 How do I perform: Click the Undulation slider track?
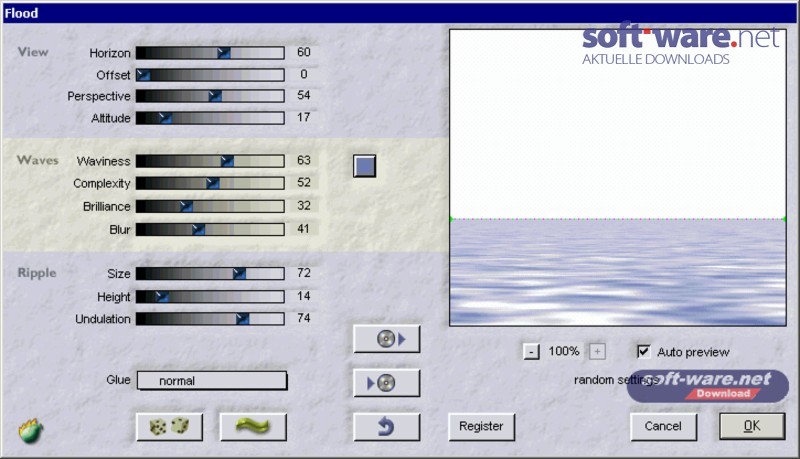coord(210,319)
